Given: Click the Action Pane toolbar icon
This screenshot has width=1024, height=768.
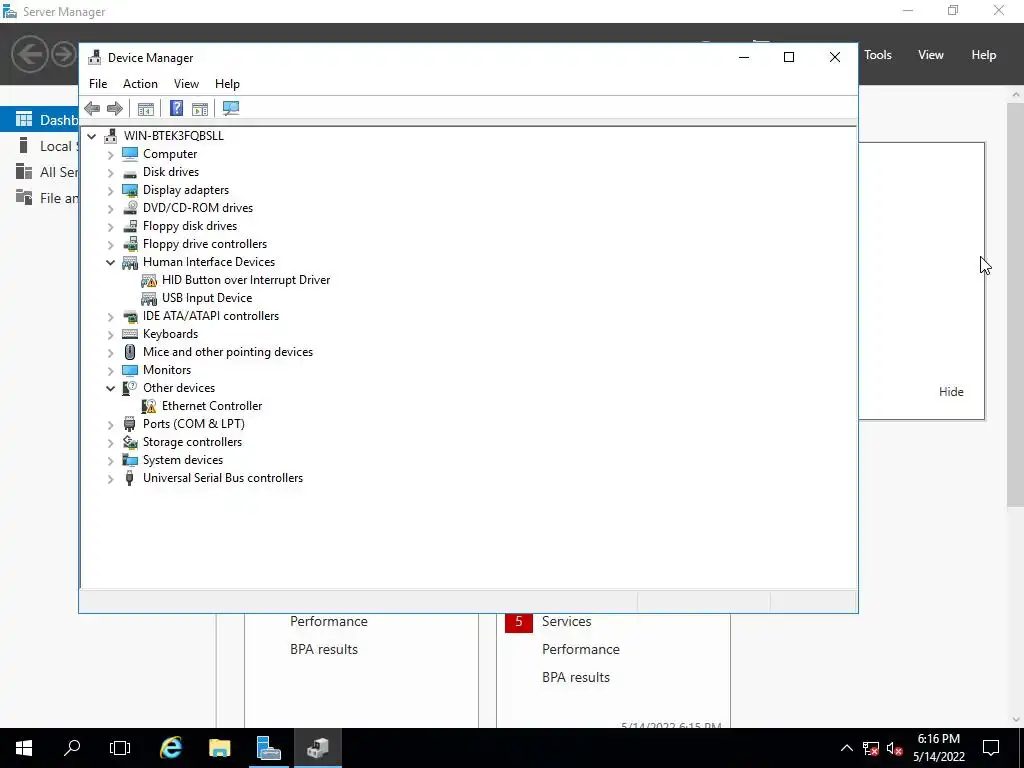Looking at the screenshot, I should click(x=200, y=108).
